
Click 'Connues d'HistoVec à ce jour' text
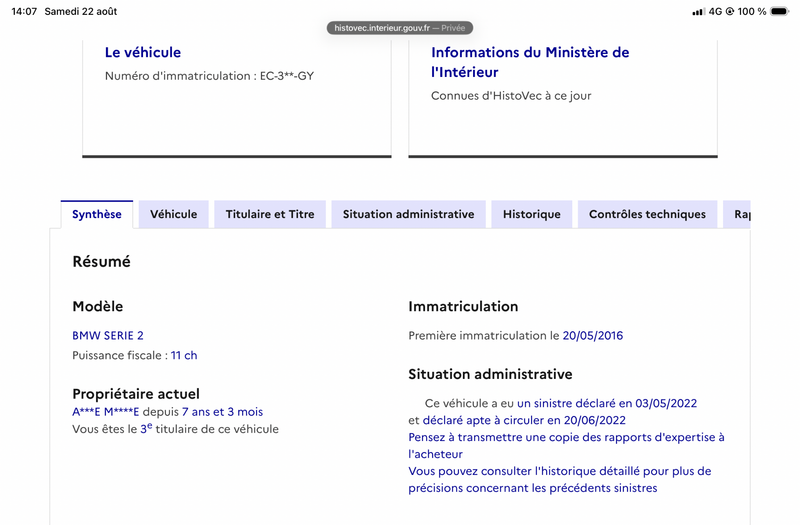(x=511, y=96)
